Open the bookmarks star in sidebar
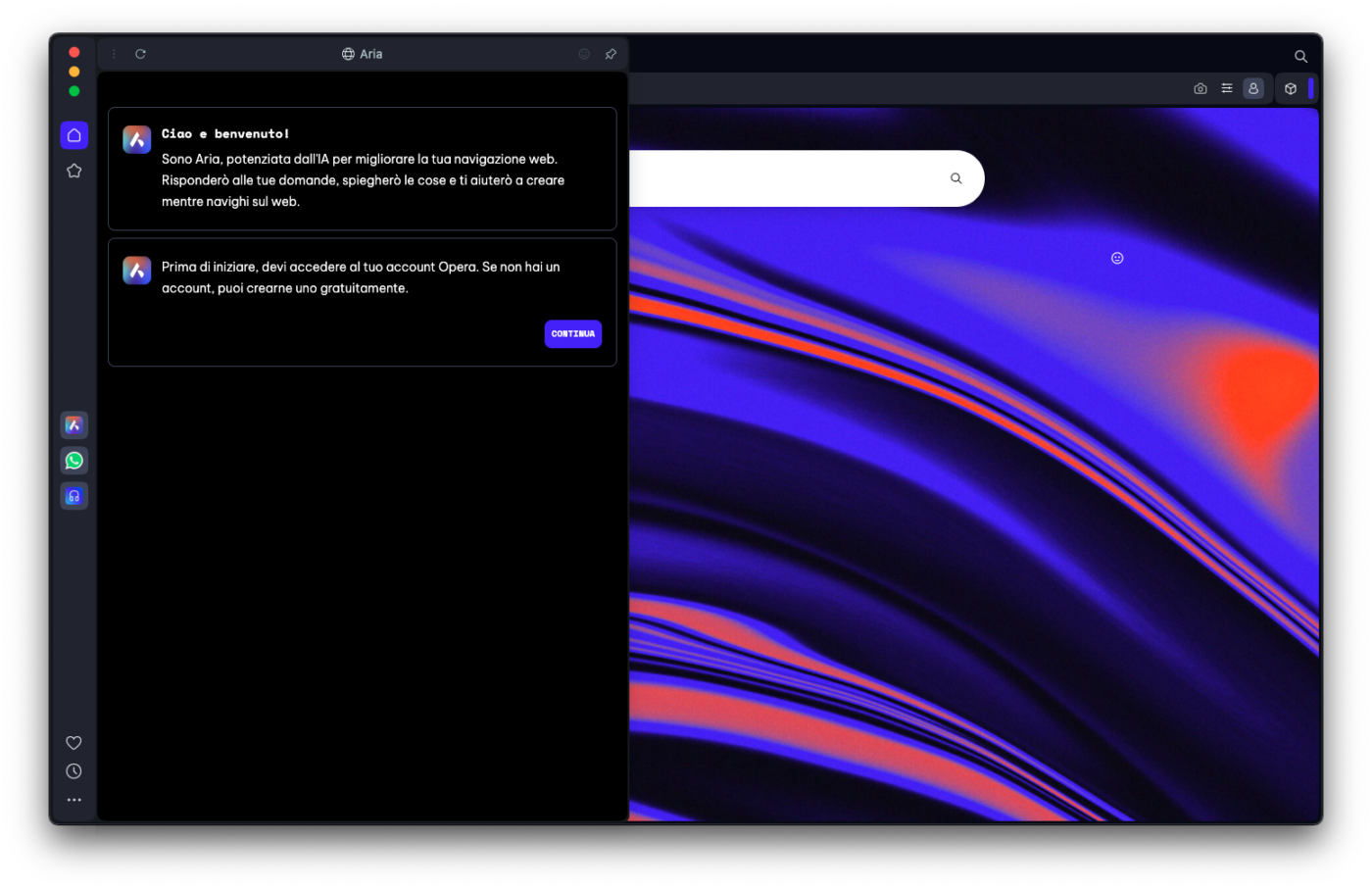The height and width of the screenshot is (890, 1372). tap(74, 172)
